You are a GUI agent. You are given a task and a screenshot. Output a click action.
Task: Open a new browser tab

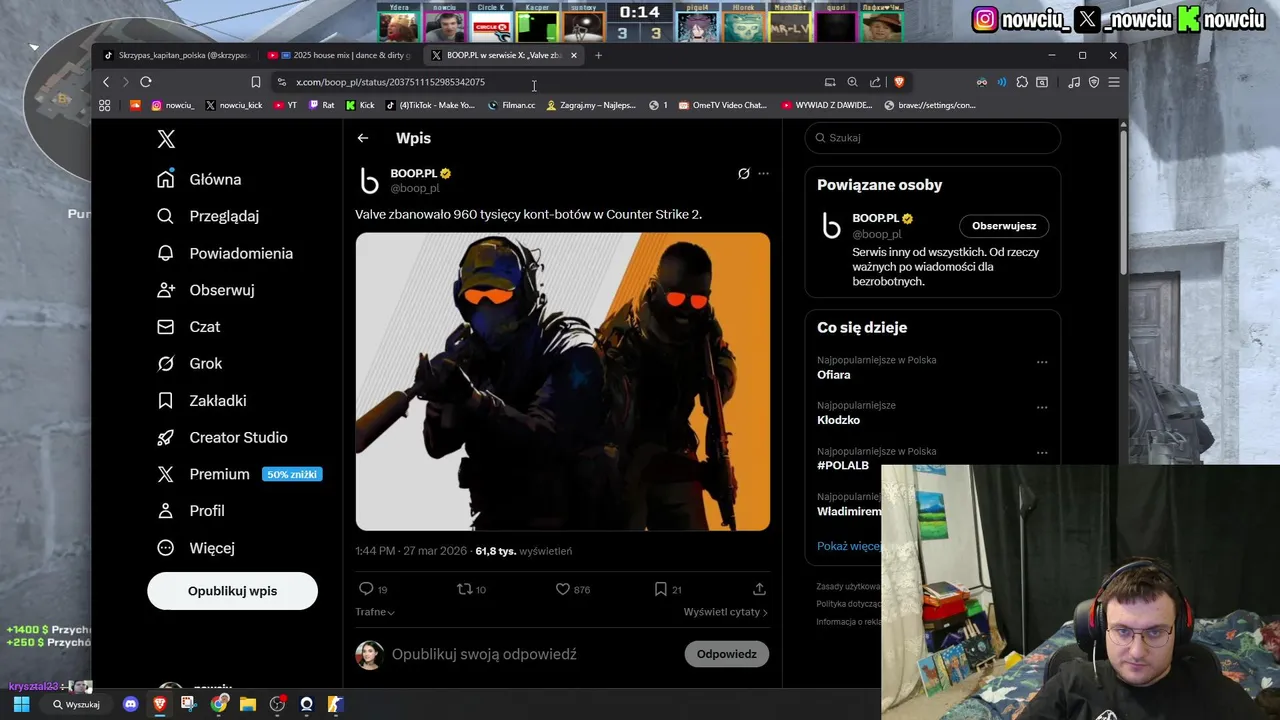(x=598, y=55)
